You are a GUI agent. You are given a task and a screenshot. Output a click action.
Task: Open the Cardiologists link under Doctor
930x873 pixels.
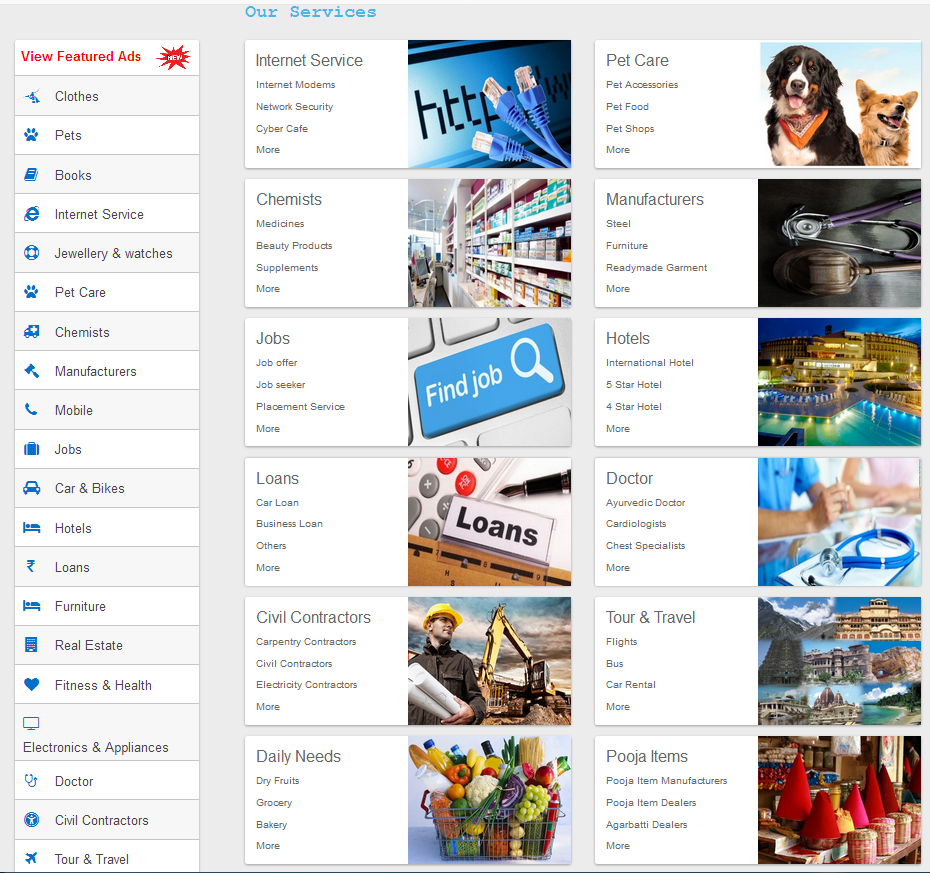pyautogui.click(x=635, y=524)
